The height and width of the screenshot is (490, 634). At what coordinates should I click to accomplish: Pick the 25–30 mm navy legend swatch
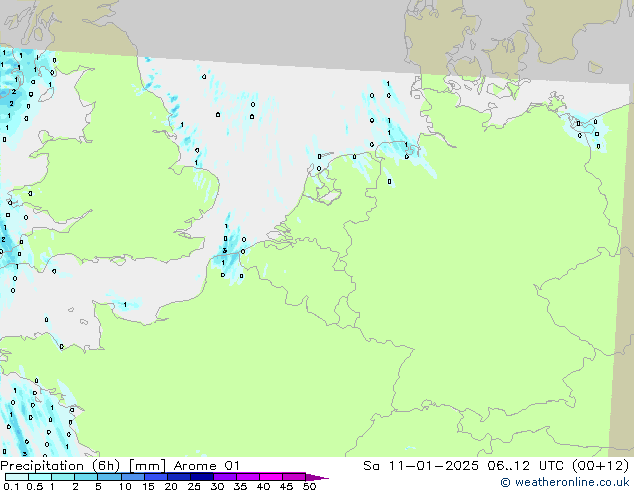pyautogui.click(x=201, y=477)
